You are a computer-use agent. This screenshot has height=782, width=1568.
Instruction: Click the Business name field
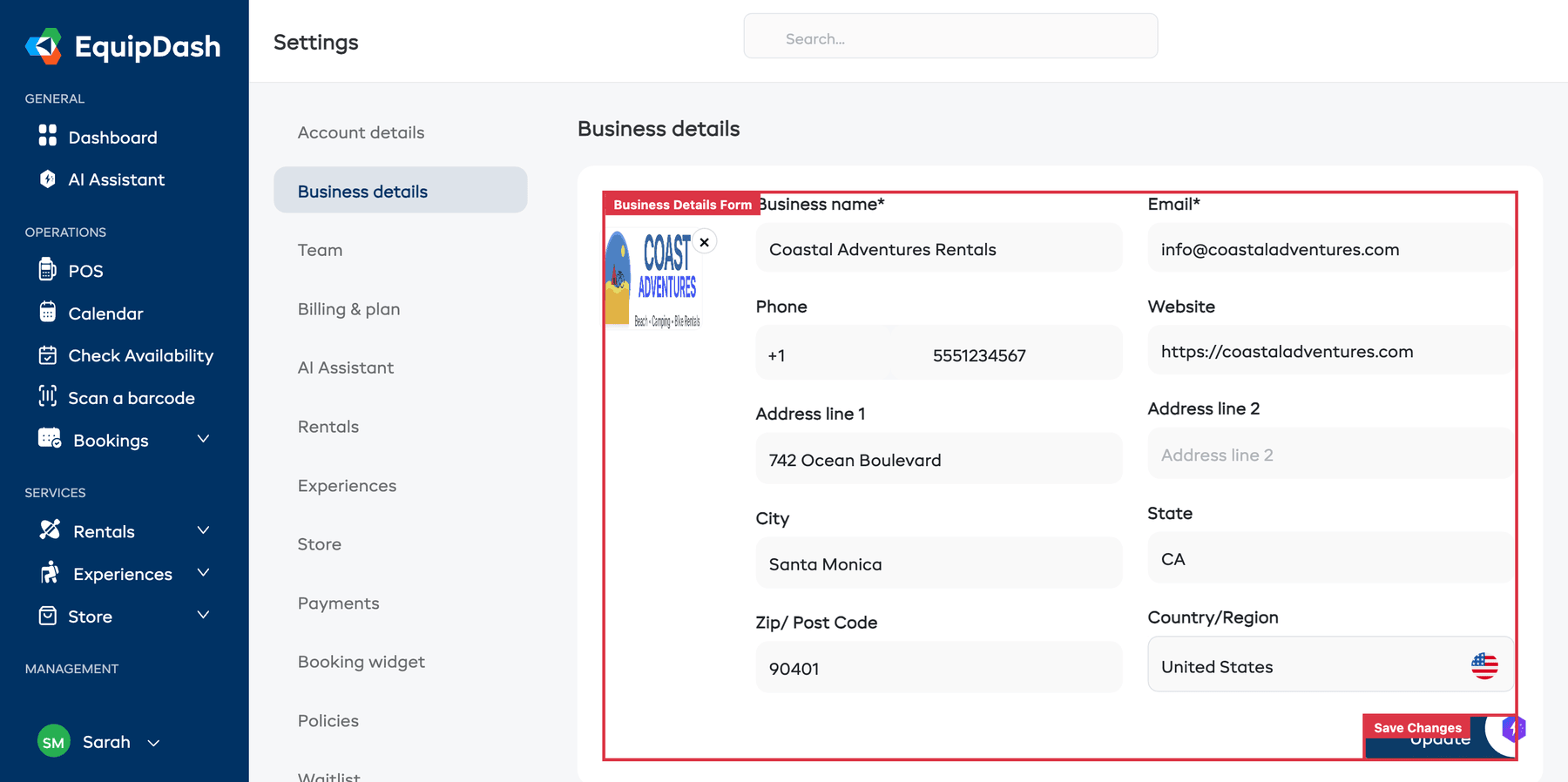[939, 248]
